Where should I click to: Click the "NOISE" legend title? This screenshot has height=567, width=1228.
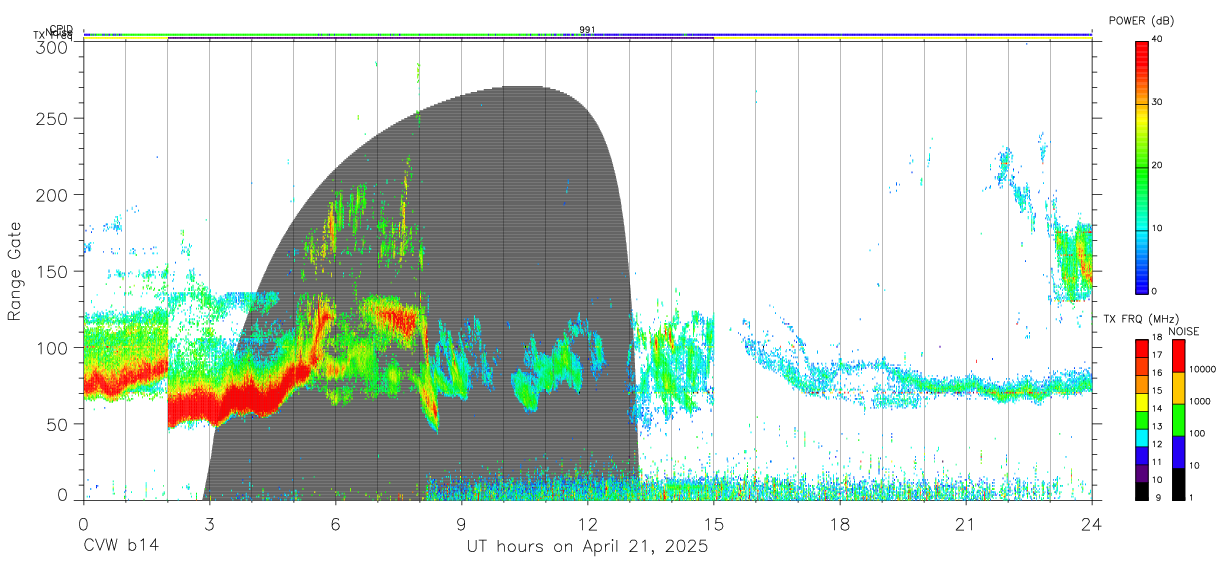coord(1183,331)
